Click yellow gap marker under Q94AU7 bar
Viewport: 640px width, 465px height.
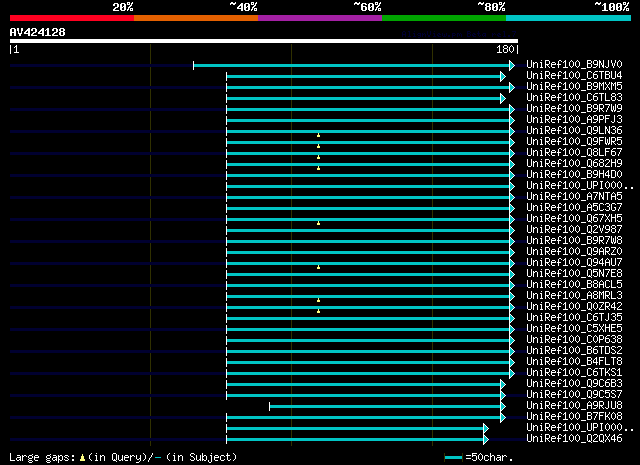click(x=318, y=267)
